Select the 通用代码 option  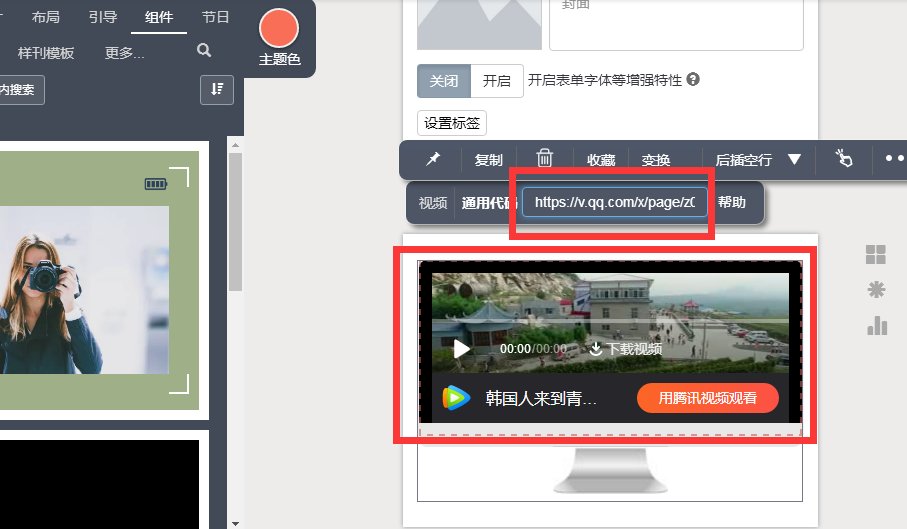[489, 203]
